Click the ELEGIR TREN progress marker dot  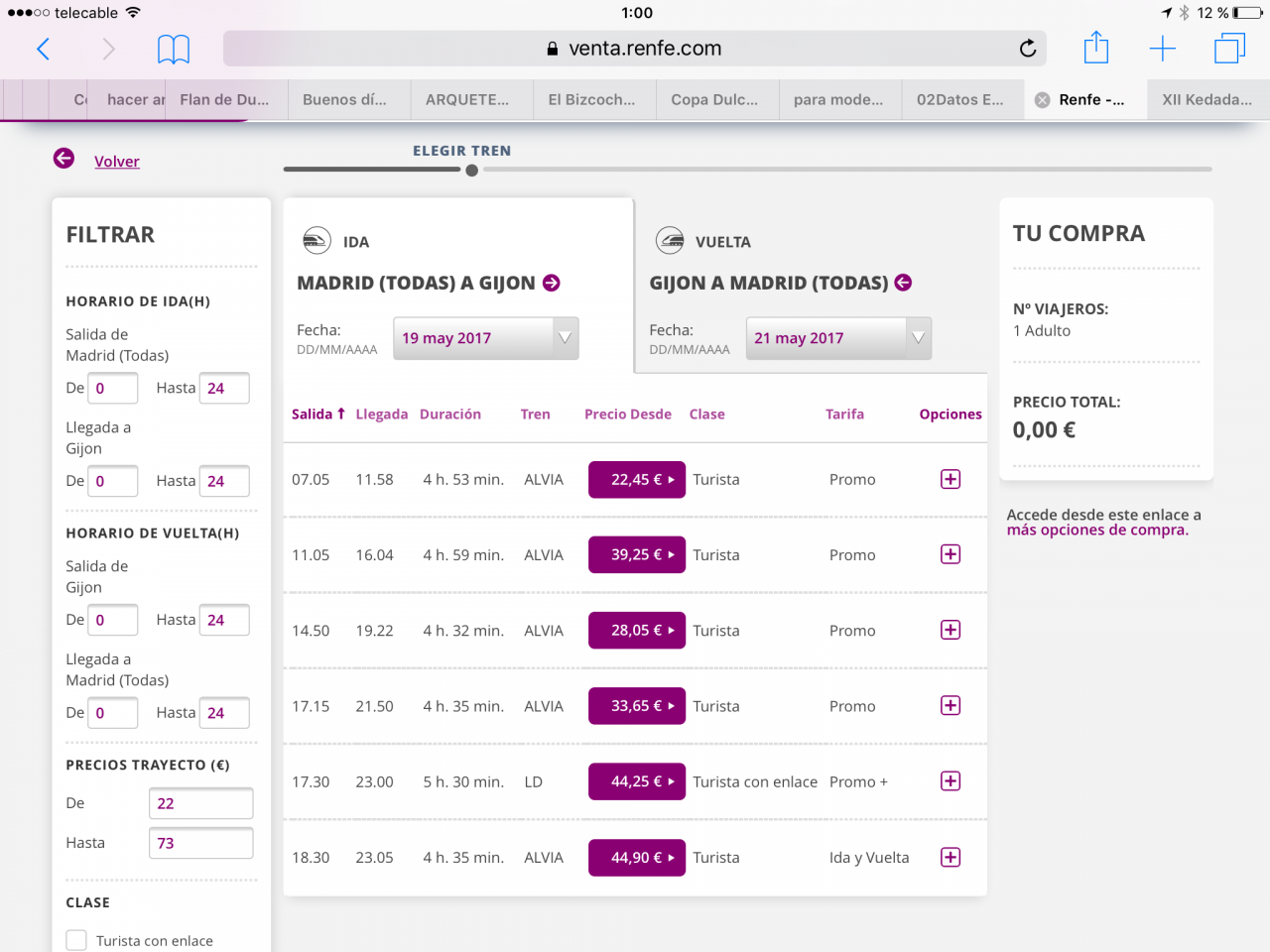(472, 171)
